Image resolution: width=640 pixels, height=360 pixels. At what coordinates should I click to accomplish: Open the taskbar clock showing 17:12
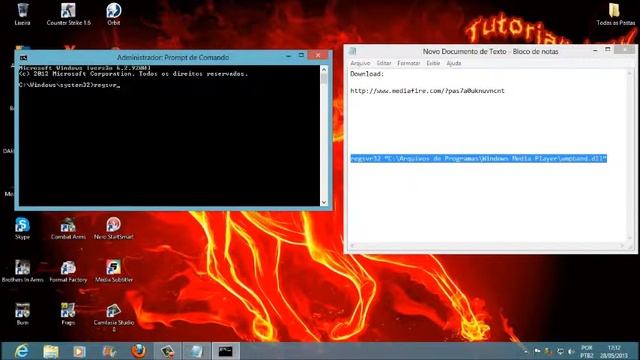coord(614,351)
